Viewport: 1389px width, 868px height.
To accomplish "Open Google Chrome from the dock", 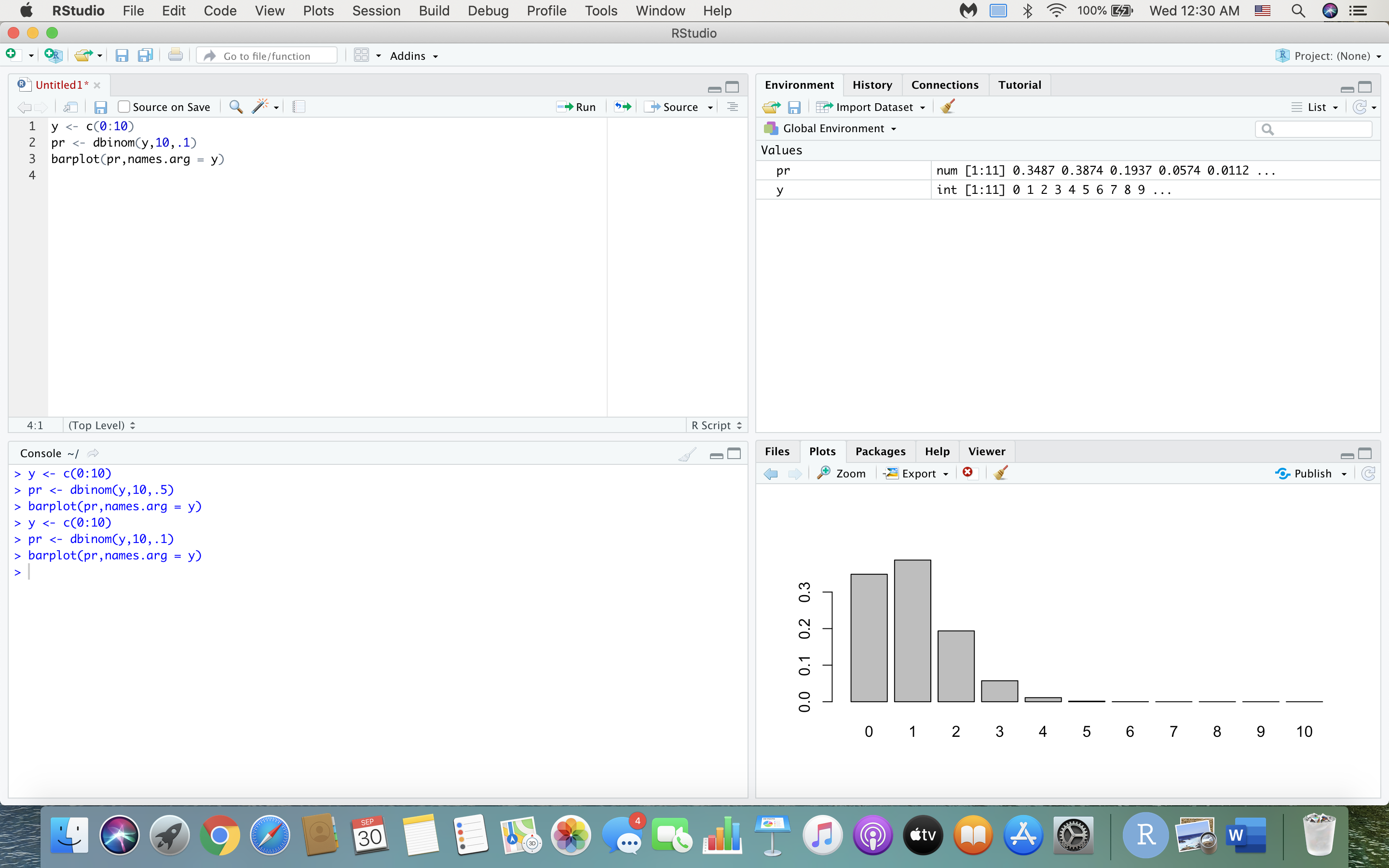I will click(x=219, y=836).
